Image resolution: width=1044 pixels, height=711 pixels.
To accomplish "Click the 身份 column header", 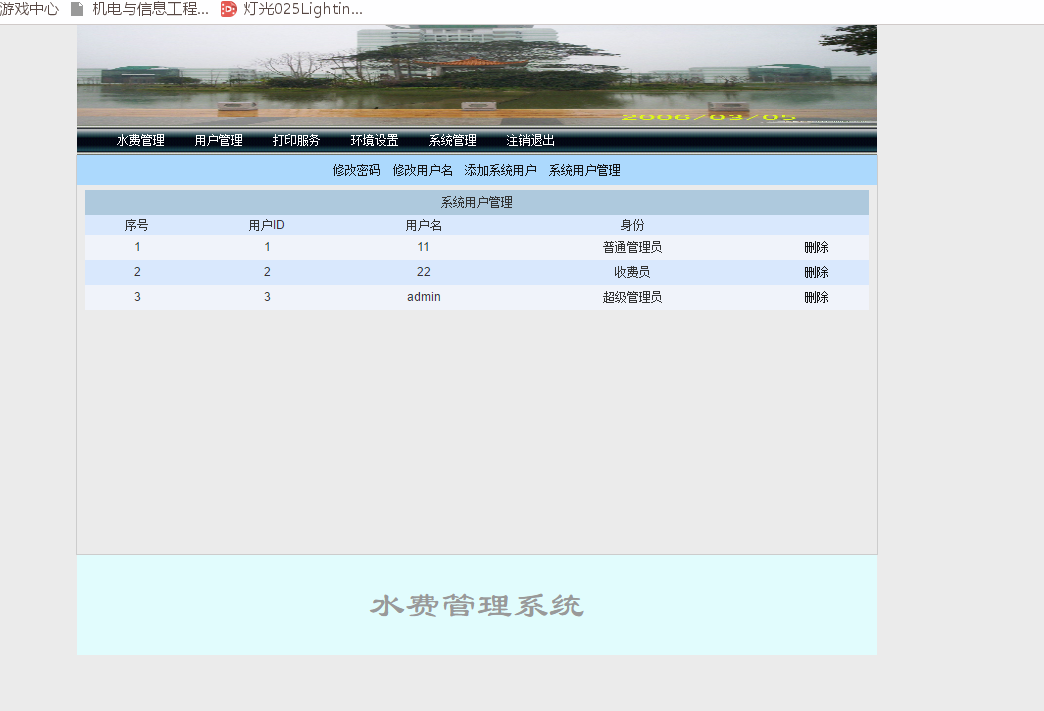I will point(633,226).
